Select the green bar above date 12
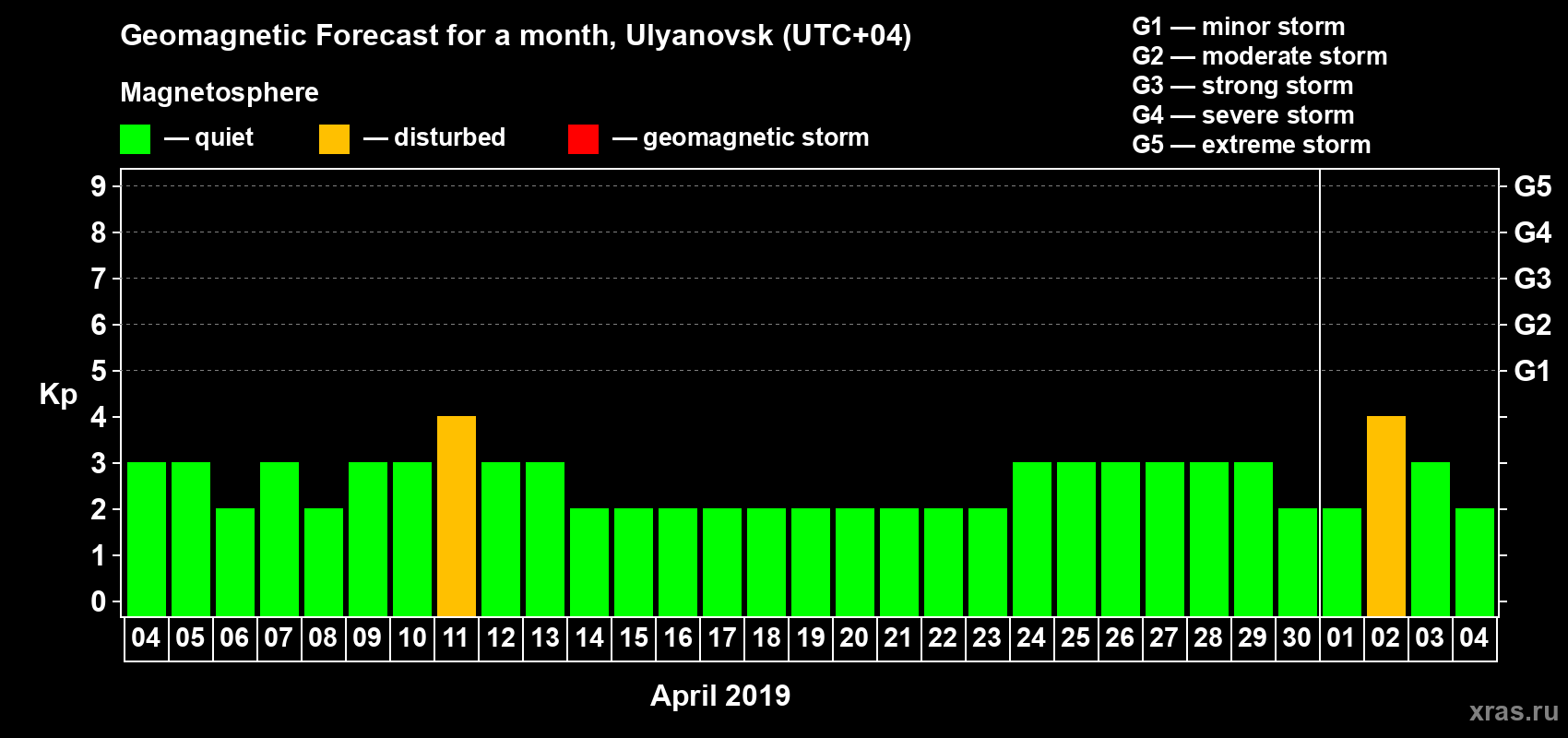The height and width of the screenshot is (738, 1568). pos(501,540)
